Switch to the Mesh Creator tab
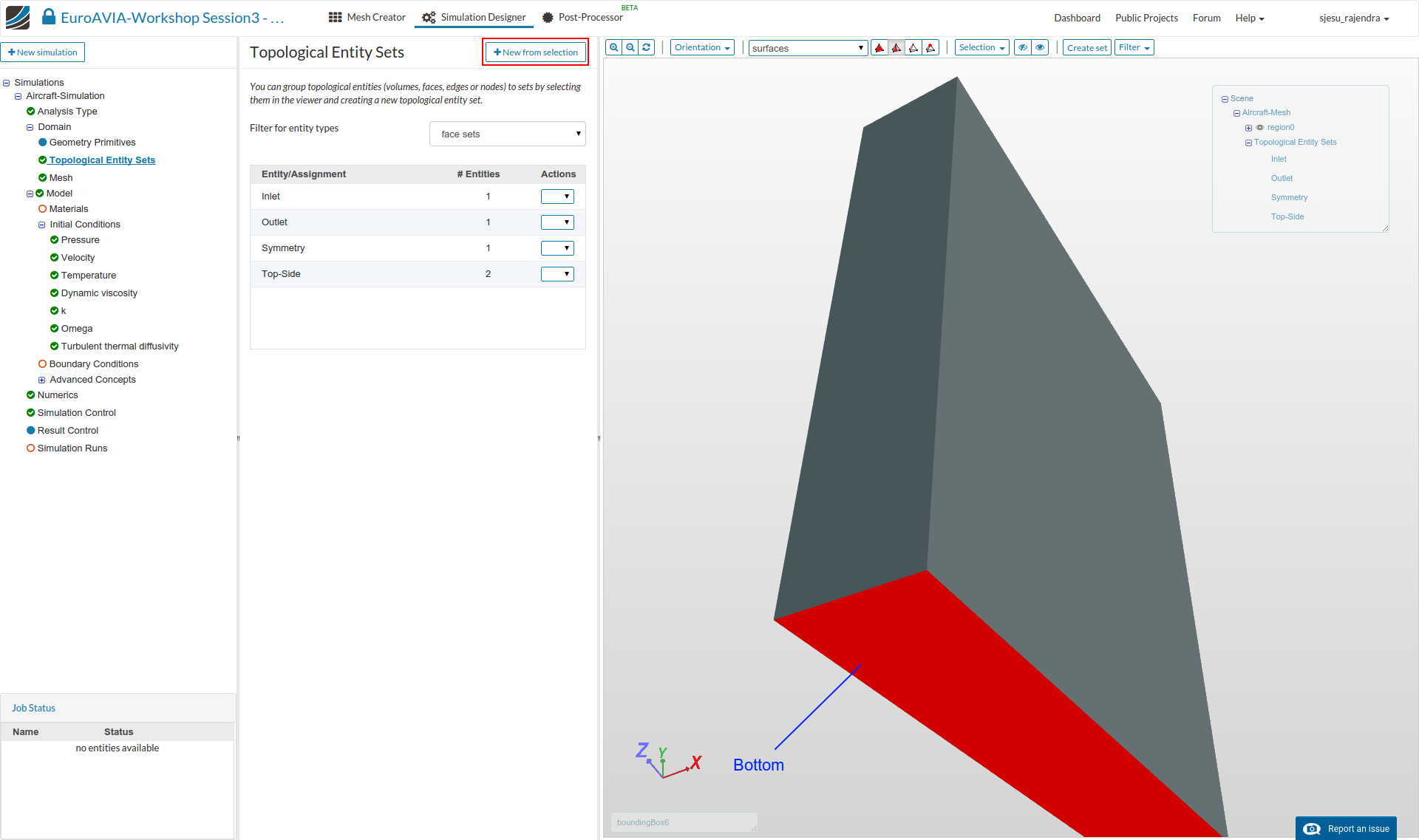Image resolution: width=1419 pixels, height=840 pixels. coord(367,17)
